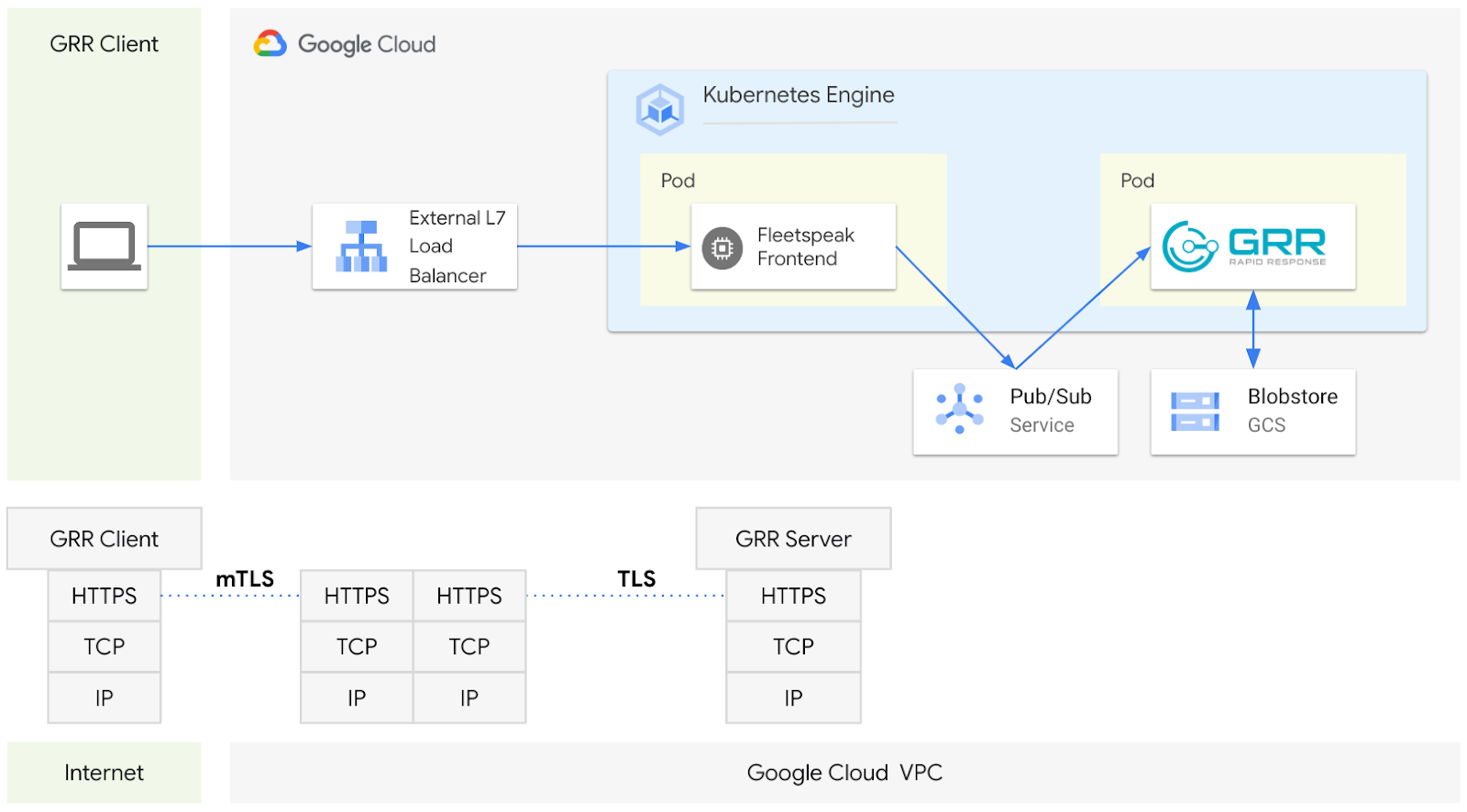Click the HTTPS cell under GRR Server
This screenshot has height=812, width=1467.
click(794, 596)
